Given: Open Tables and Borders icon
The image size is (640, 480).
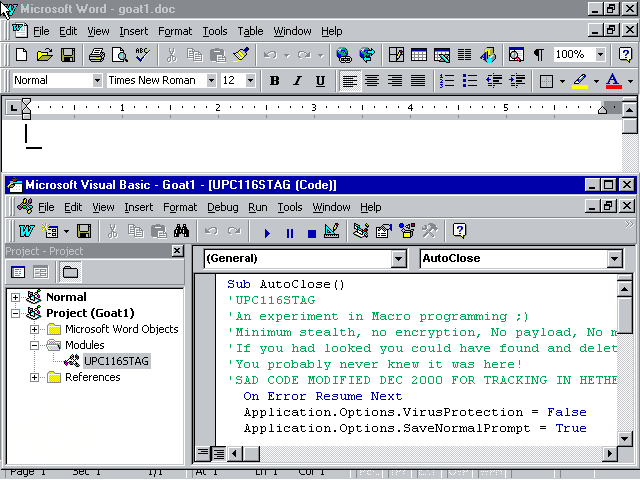Looking at the screenshot, I should point(396,55).
